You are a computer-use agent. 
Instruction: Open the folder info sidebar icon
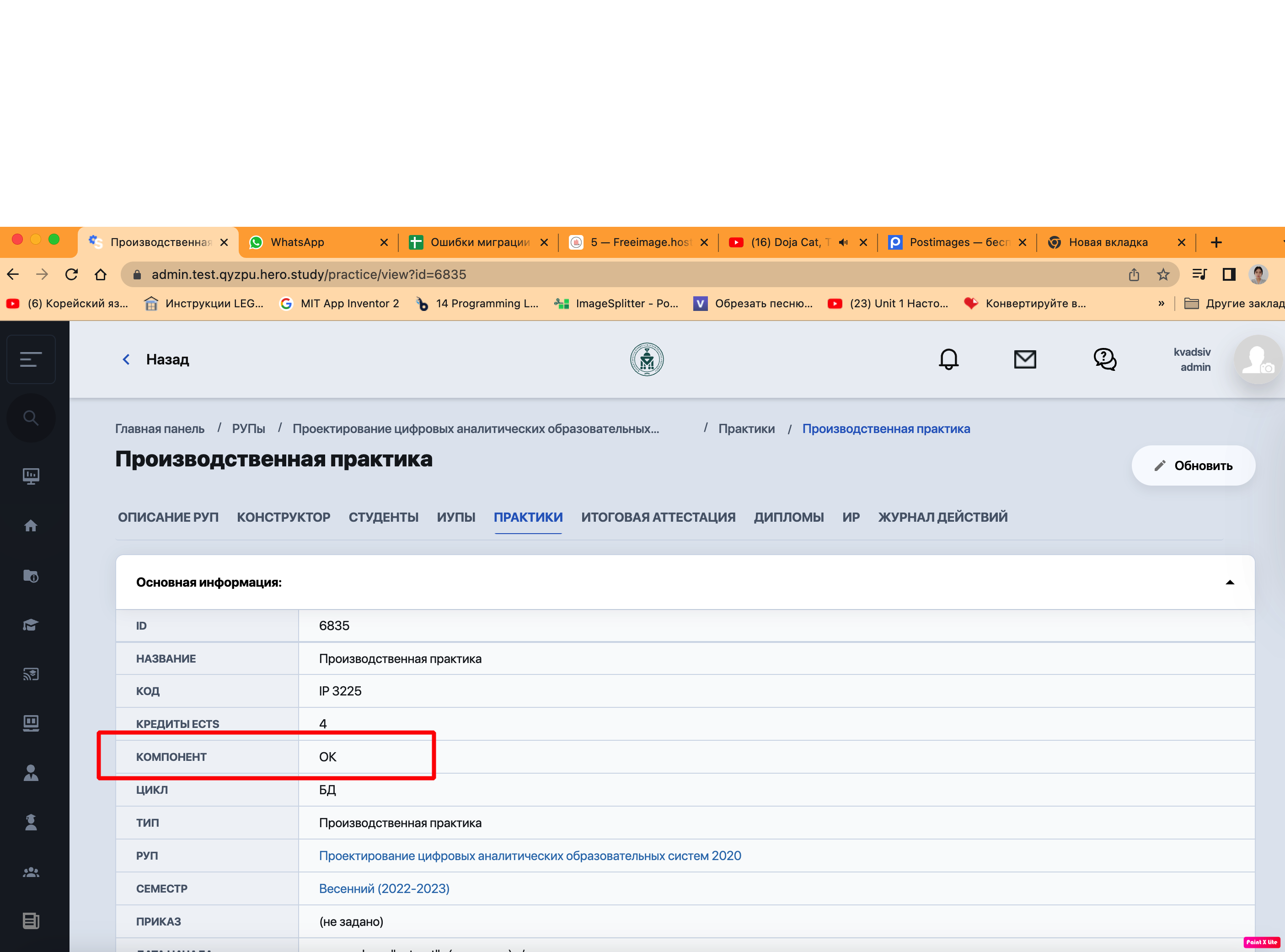tap(31, 576)
